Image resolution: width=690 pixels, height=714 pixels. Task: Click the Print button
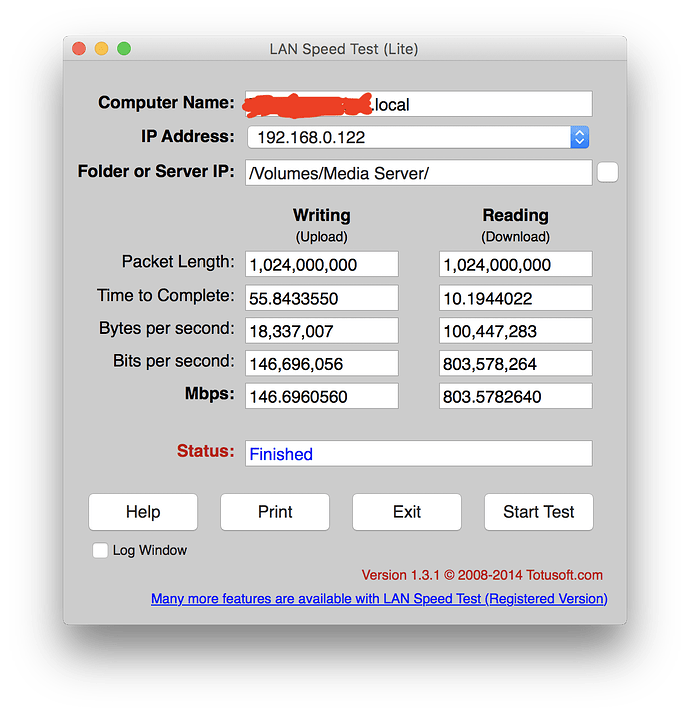(275, 512)
